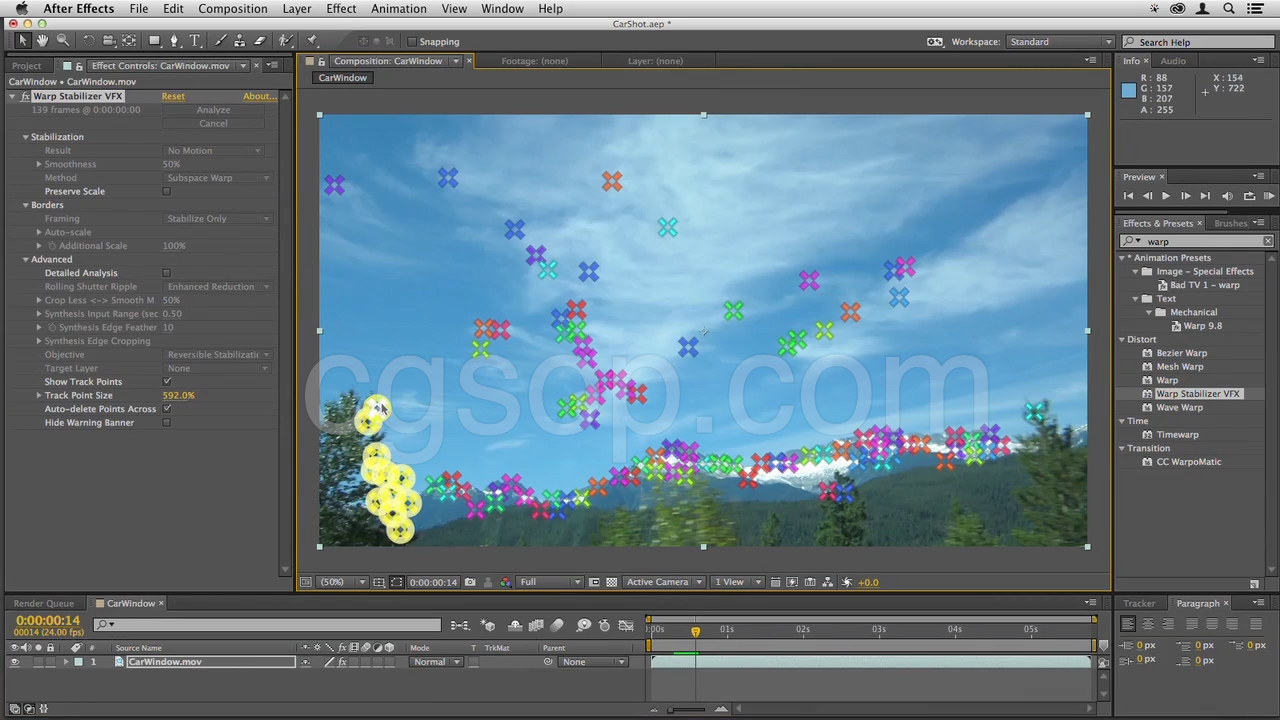Click the Track Point Size value 592.0%

click(178, 396)
